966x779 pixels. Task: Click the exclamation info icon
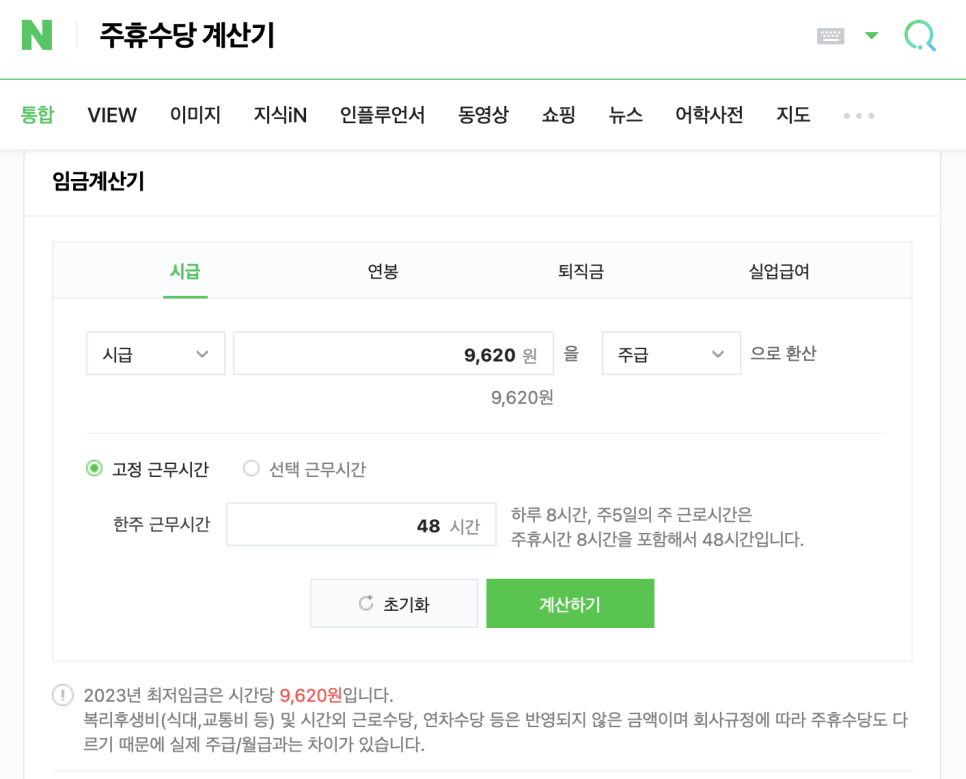(63, 695)
